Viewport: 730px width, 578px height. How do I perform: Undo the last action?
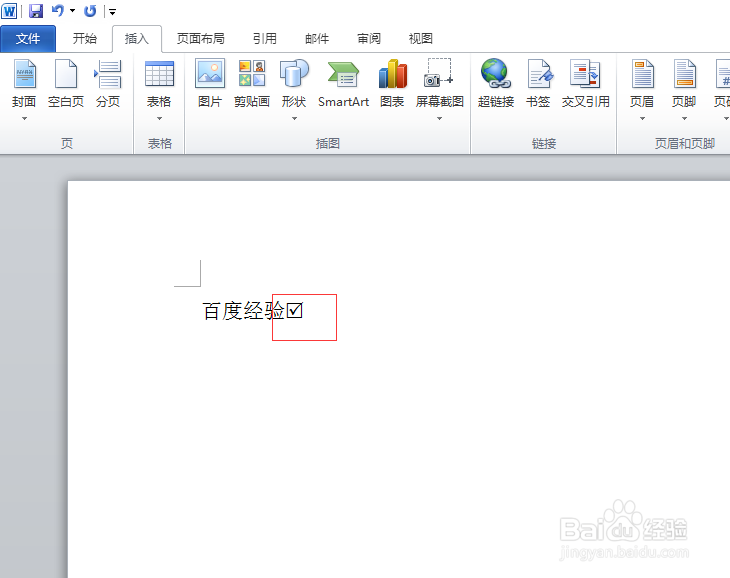click(x=57, y=10)
